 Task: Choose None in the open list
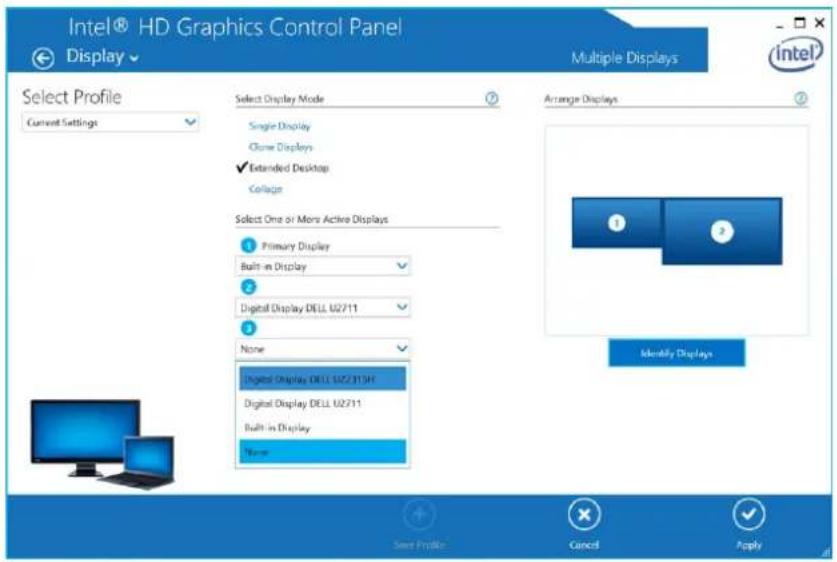click(322, 452)
